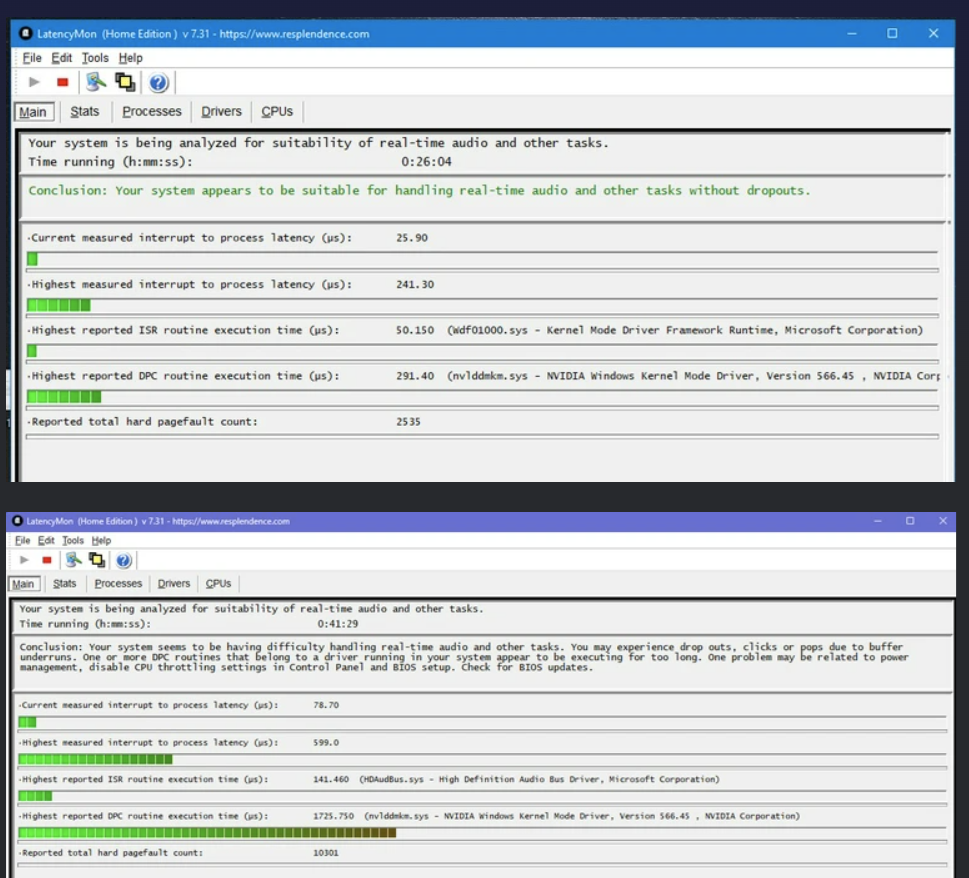Click the top window's DPC execution time bar
This screenshot has width=969, height=878.
tap(483, 397)
